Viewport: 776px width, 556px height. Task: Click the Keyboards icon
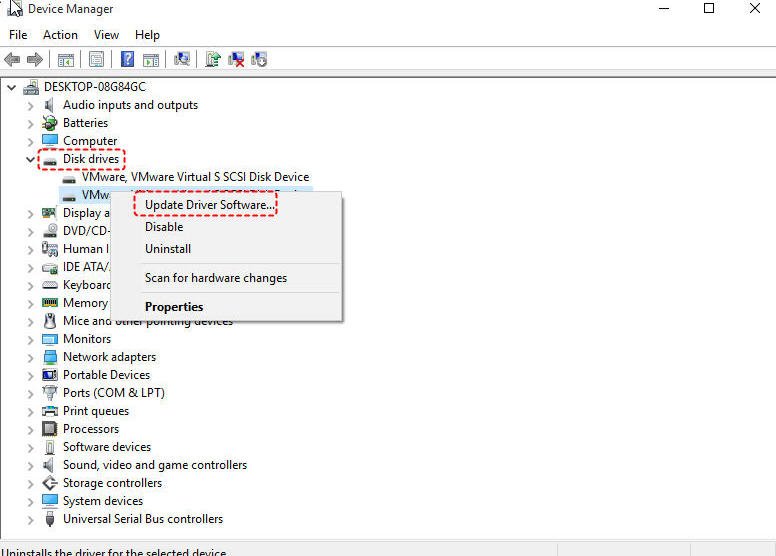click(50, 285)
